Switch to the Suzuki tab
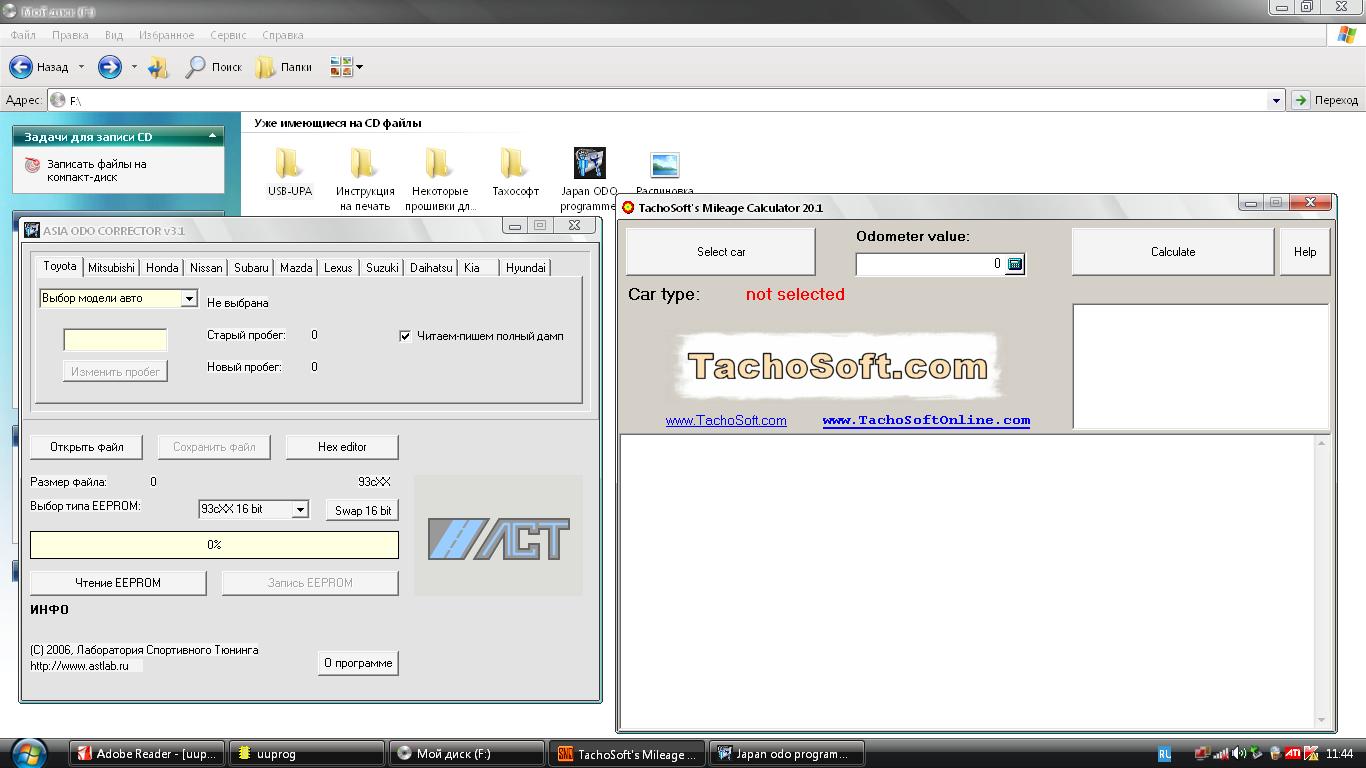This screenshot has height=768, width=1366. point(382,267)
